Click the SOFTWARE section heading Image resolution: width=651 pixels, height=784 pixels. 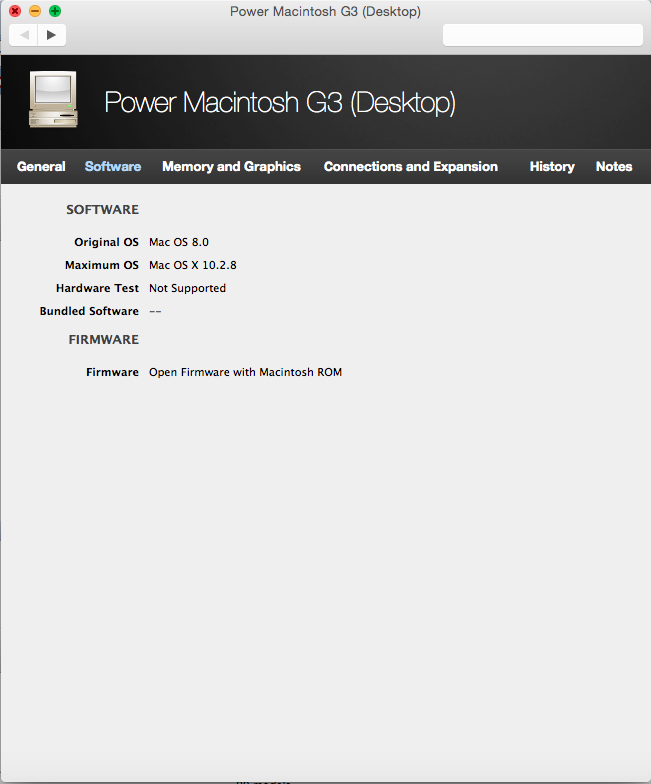point(102,210)
